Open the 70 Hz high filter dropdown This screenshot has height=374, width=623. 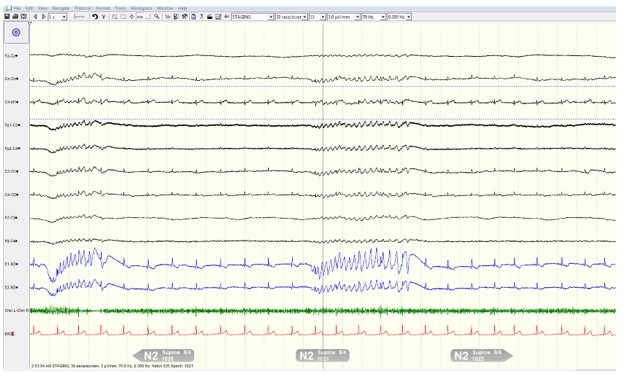coord(374,17)
